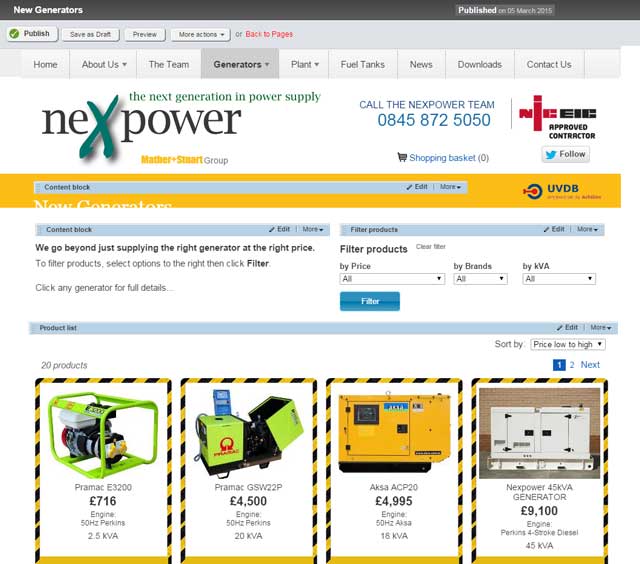Click the £4,995 price
Screen dimensions: 640x564
click(x=394, y=501)
